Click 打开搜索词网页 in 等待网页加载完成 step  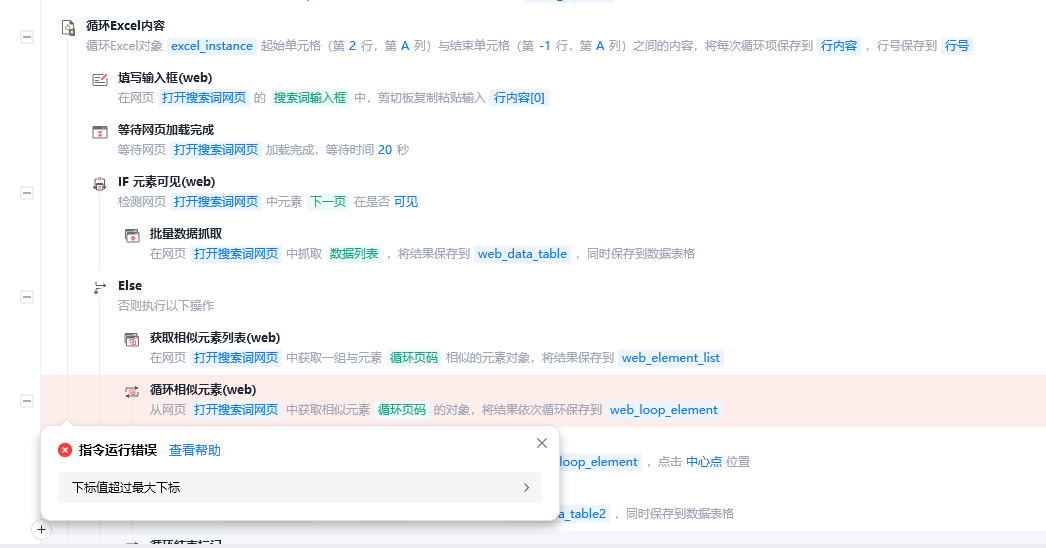215,150
